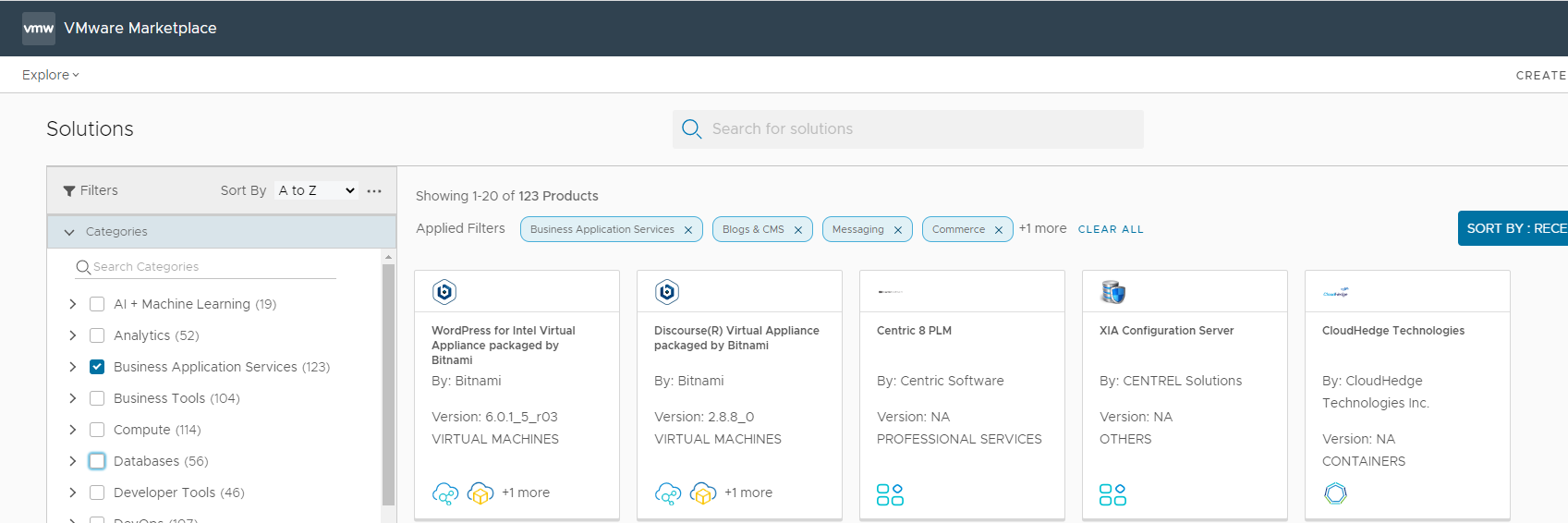Click the categories list scrollbar

388,384
